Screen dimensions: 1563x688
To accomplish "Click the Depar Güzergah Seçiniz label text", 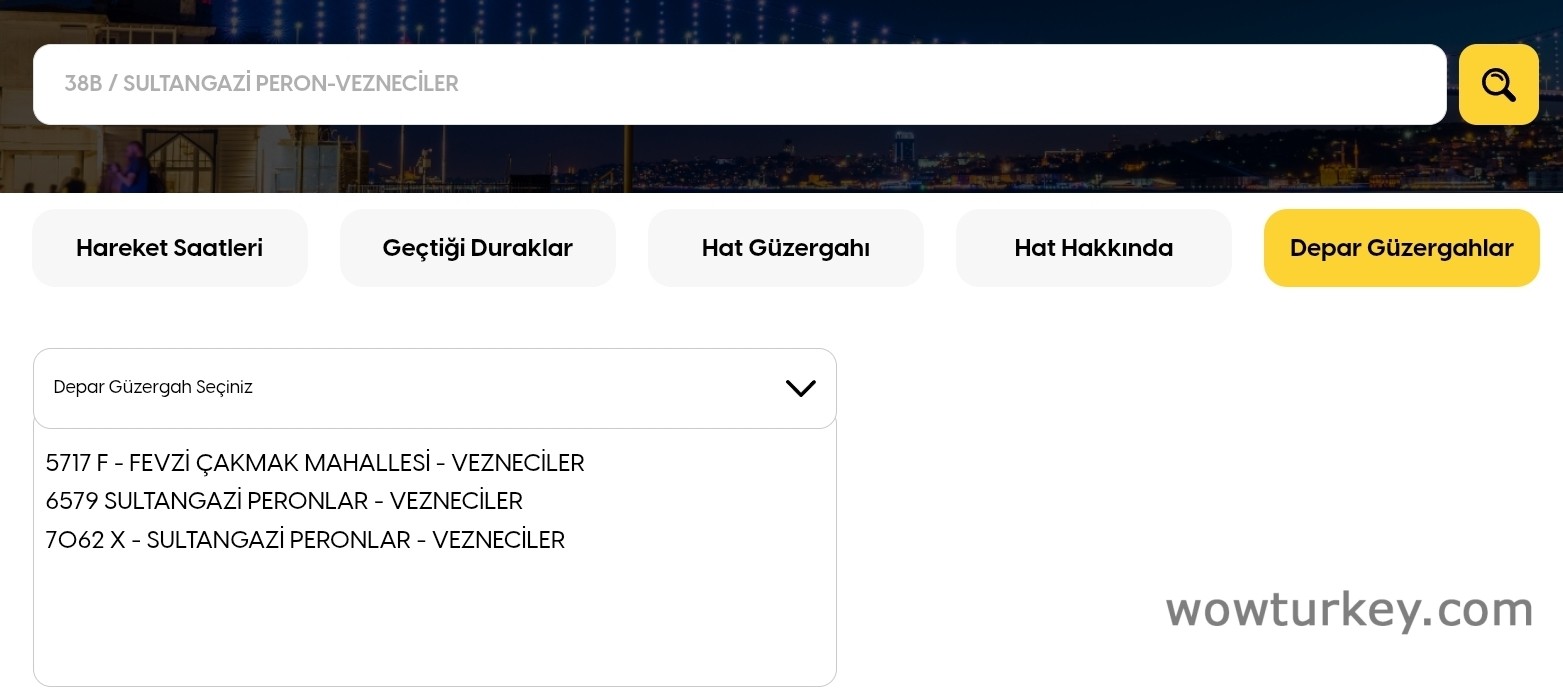I will click(x=153, y=388).
